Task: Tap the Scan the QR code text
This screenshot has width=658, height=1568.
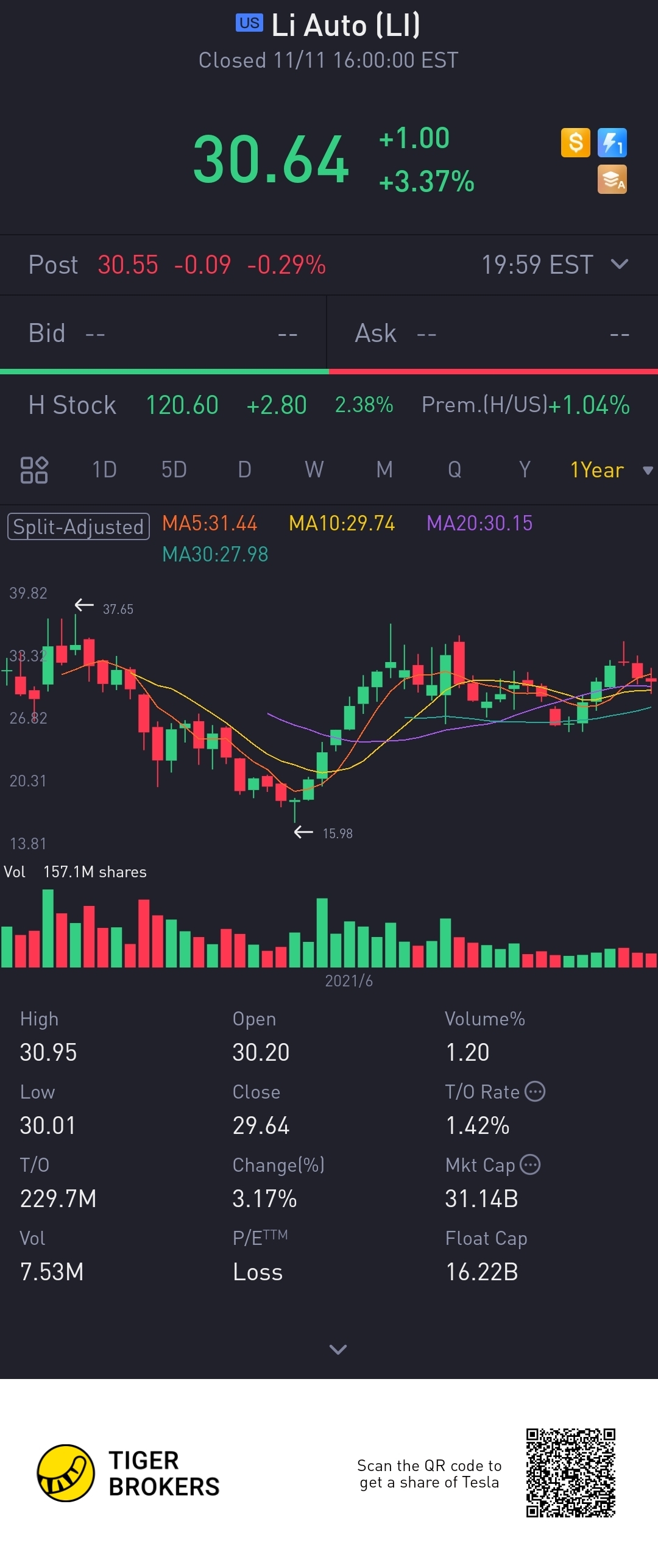Action: point(430,1474)
